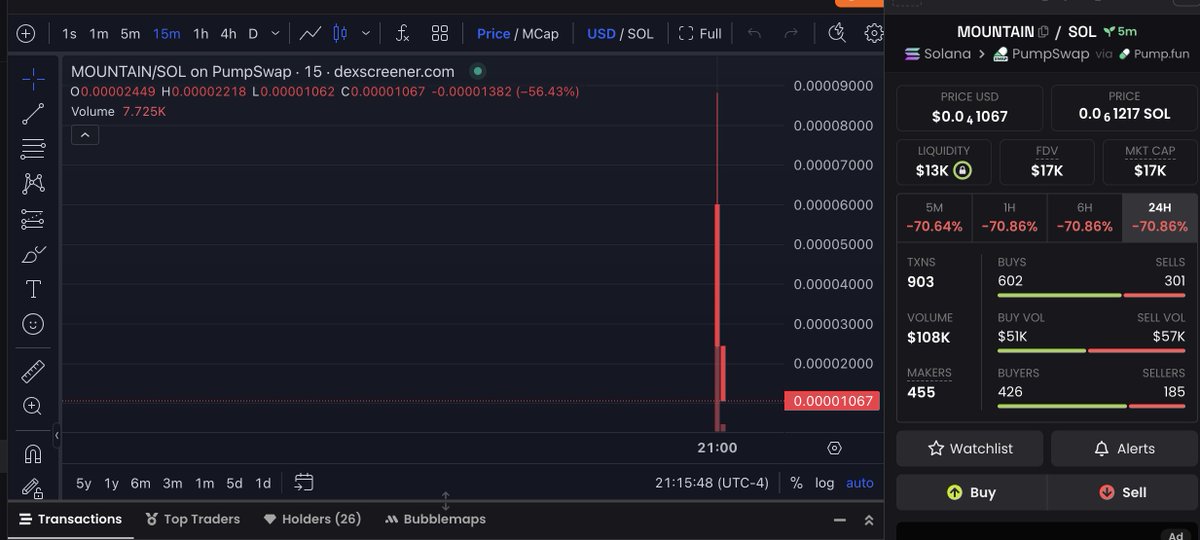
Task: Open the go to date calendar icon
Action: pyautogui.click(x=304, y=483)
